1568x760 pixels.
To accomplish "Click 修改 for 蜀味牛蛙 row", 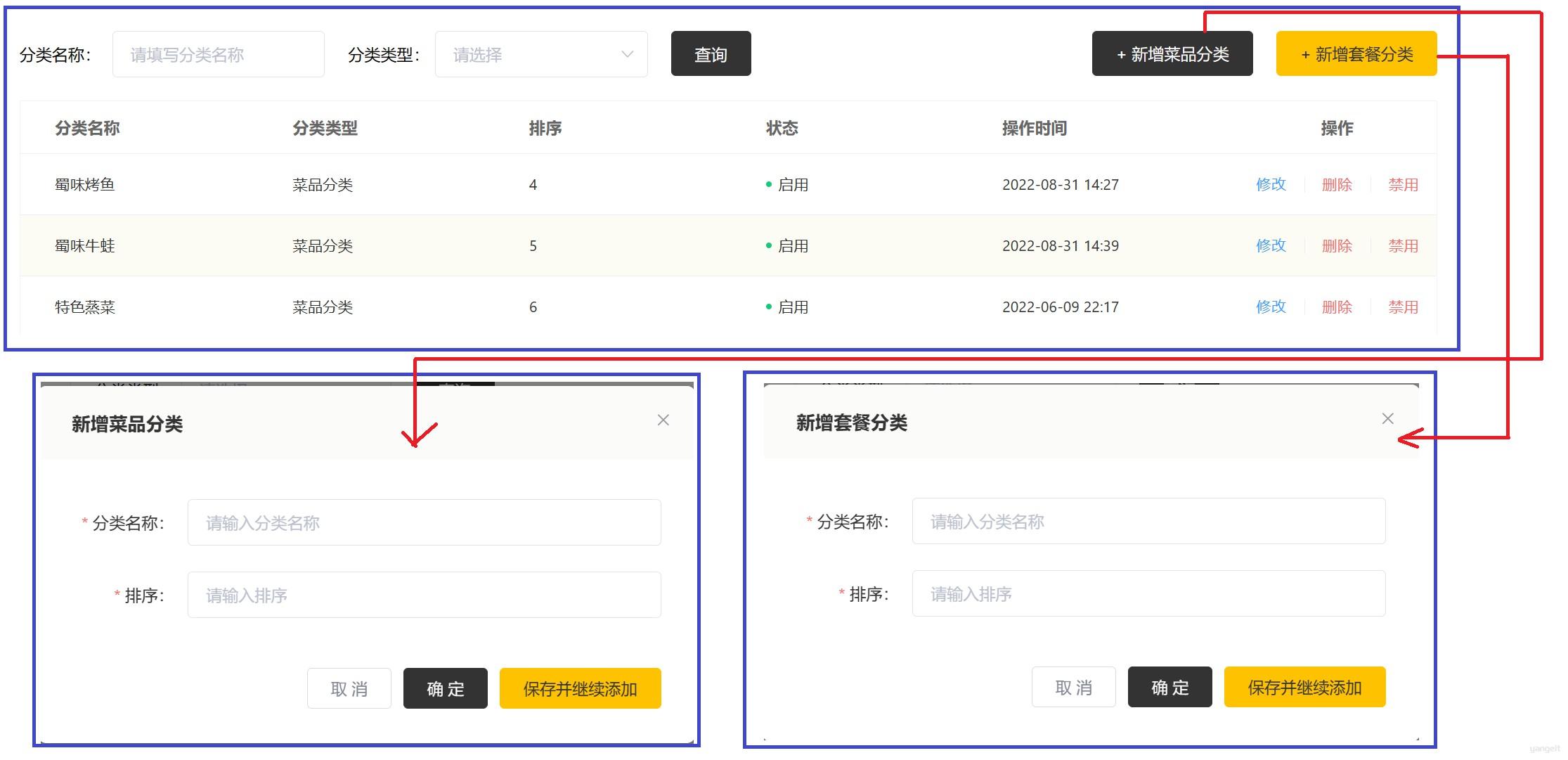I will 1271,245.
